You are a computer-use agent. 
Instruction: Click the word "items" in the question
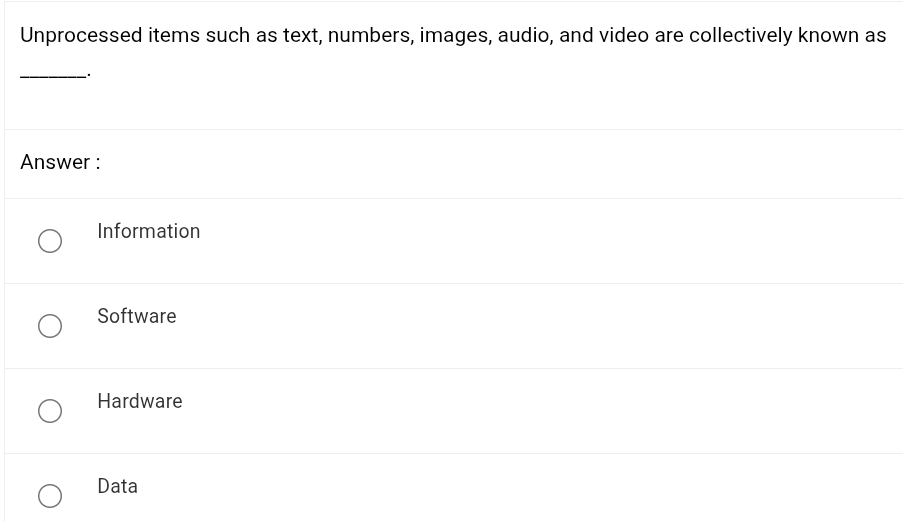(173, 35)
